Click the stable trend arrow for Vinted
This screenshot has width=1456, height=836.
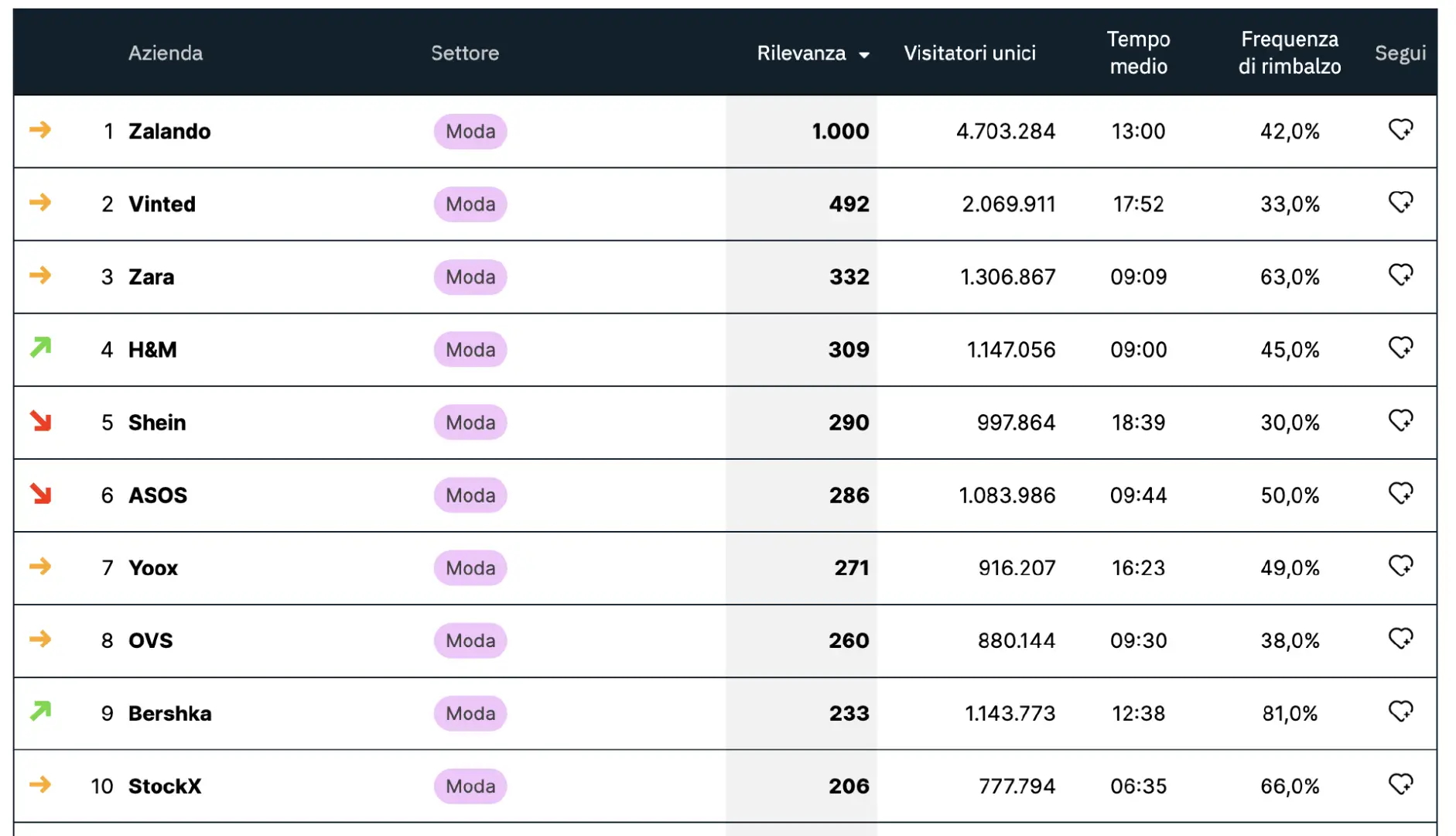pyautogui.click(x=40, y=202)
